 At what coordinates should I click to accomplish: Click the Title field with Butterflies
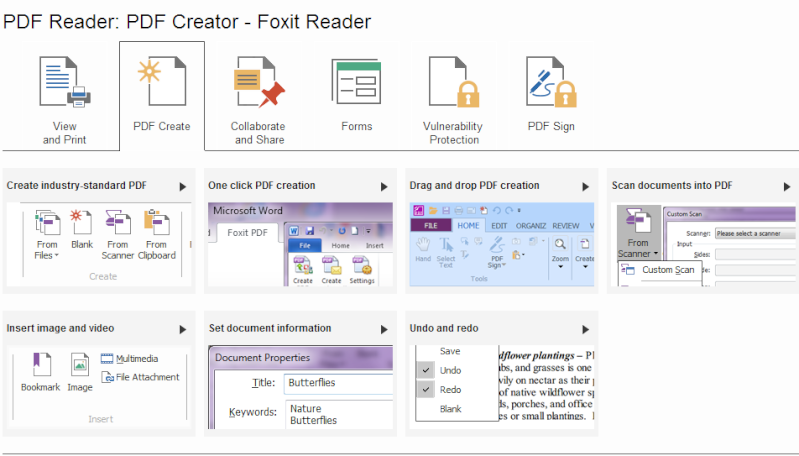[x=338, y=383]
